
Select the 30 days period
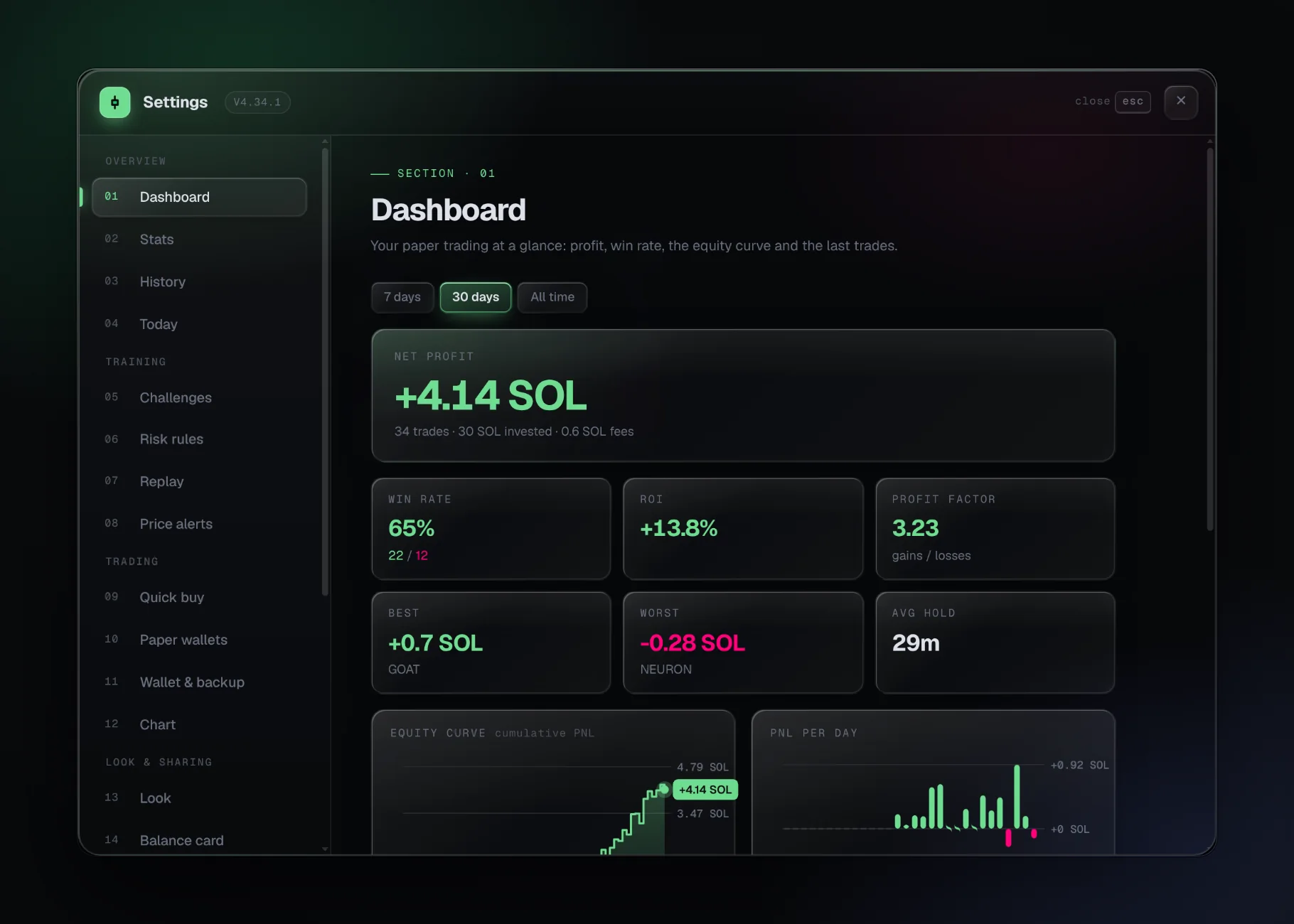476,297
